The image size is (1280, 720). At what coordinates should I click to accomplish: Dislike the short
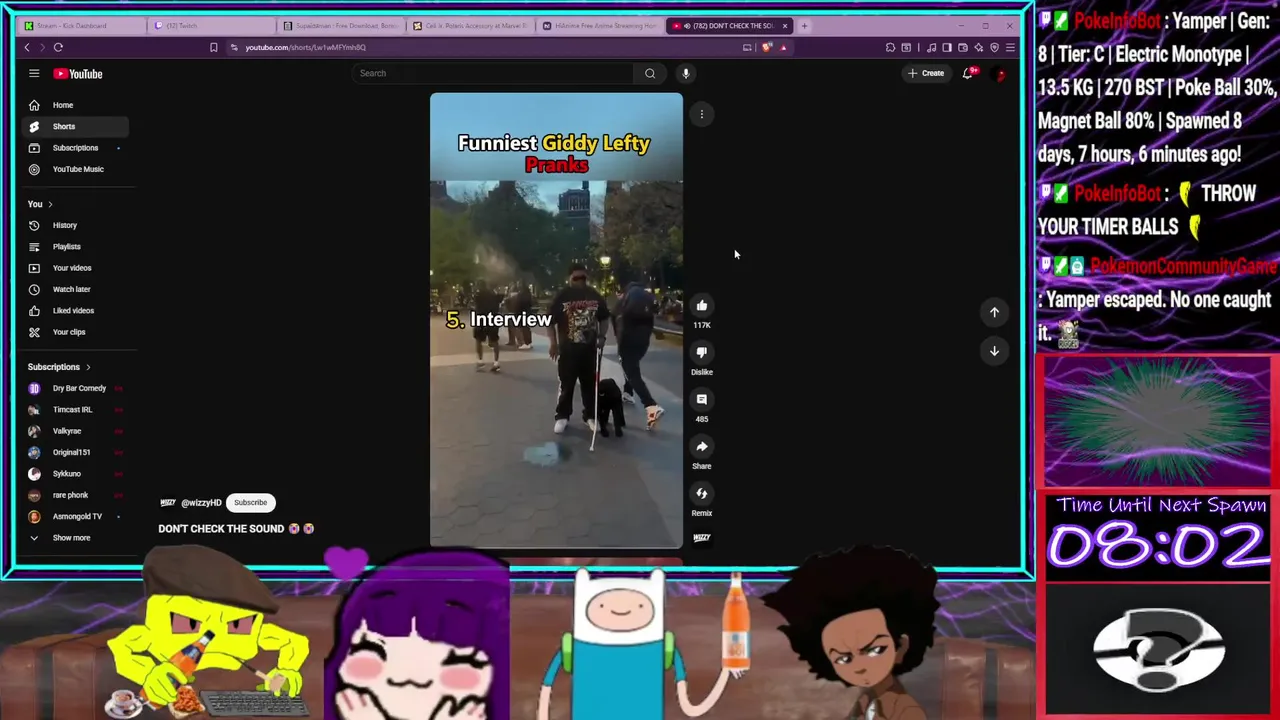702,353
